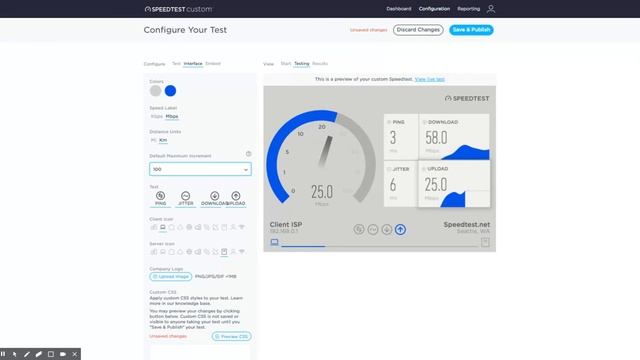
Task: Choose Kbps speed label
Action: [x=156, y=116]
